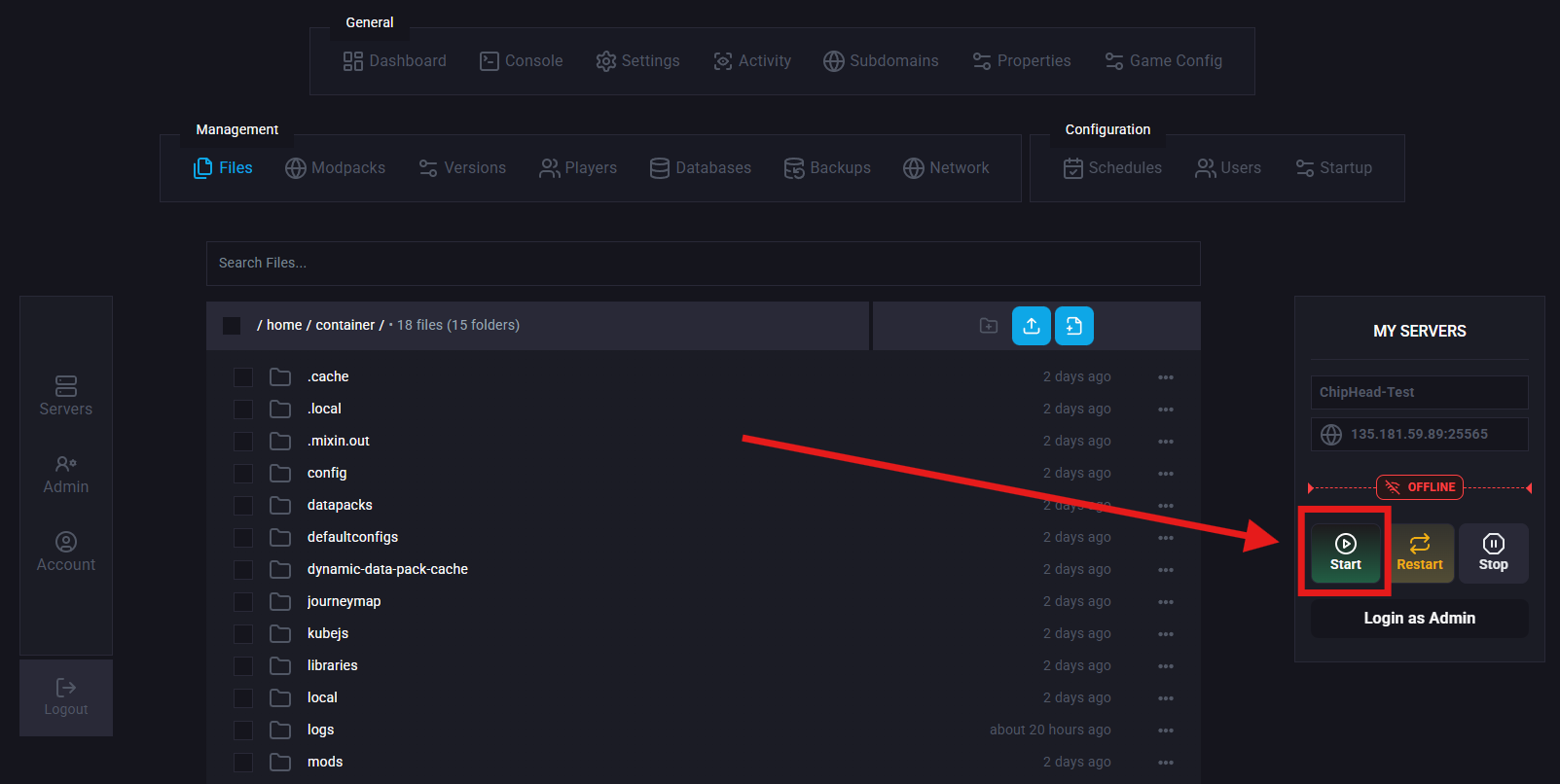The image size is (1560, 784).
Task: Open the options menu for logs
Action: pos(1166,731)
